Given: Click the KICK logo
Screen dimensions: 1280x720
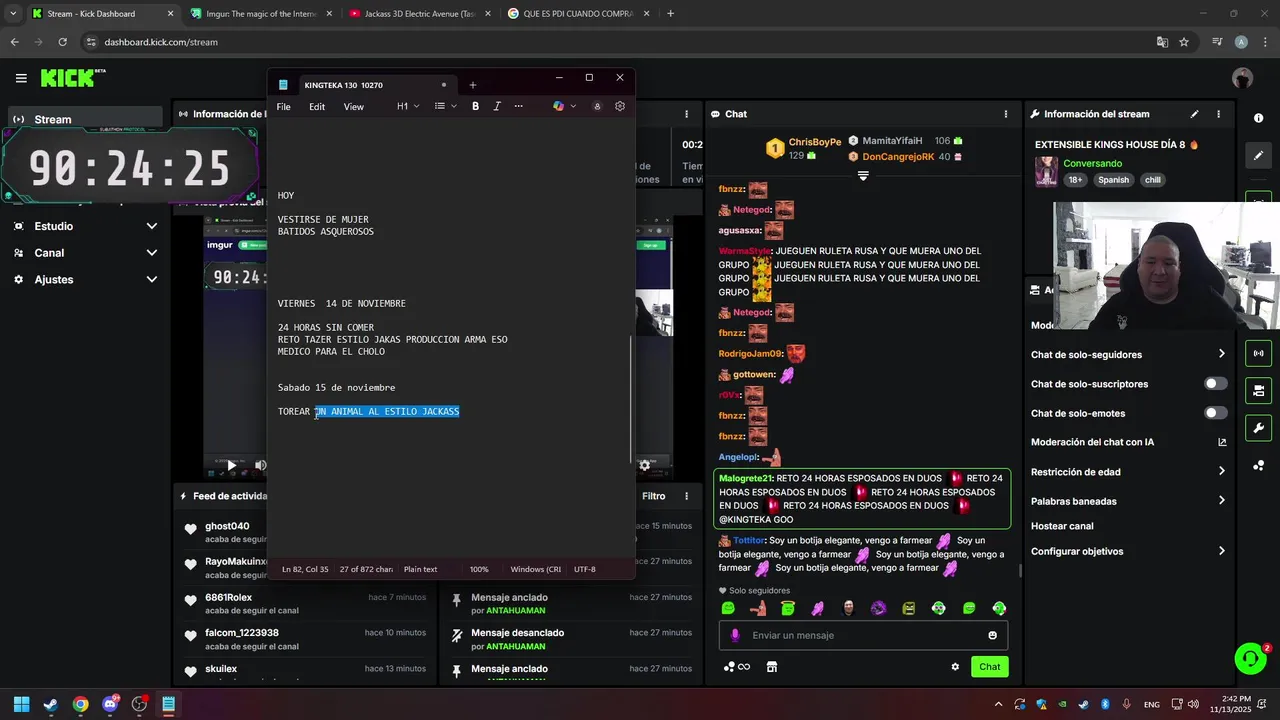Looking at the screenshot, I should (x=72, y=78).
